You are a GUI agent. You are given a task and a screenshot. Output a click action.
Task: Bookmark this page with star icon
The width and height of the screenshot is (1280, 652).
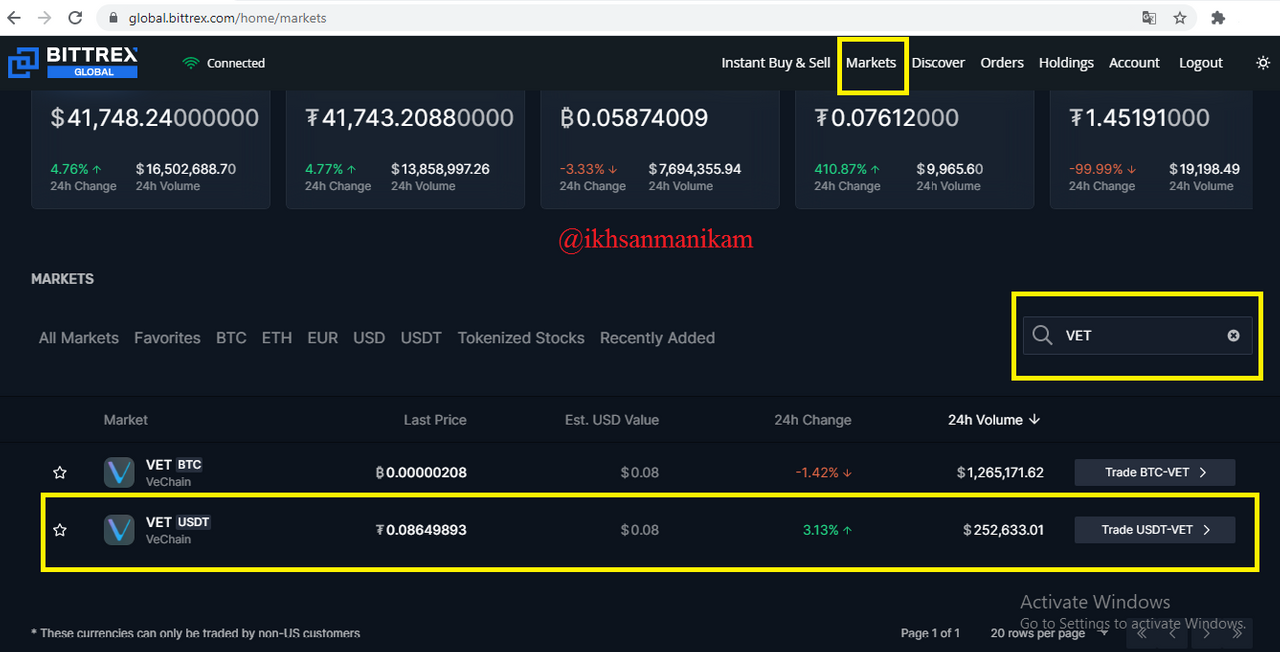[x=1180, y=18]
